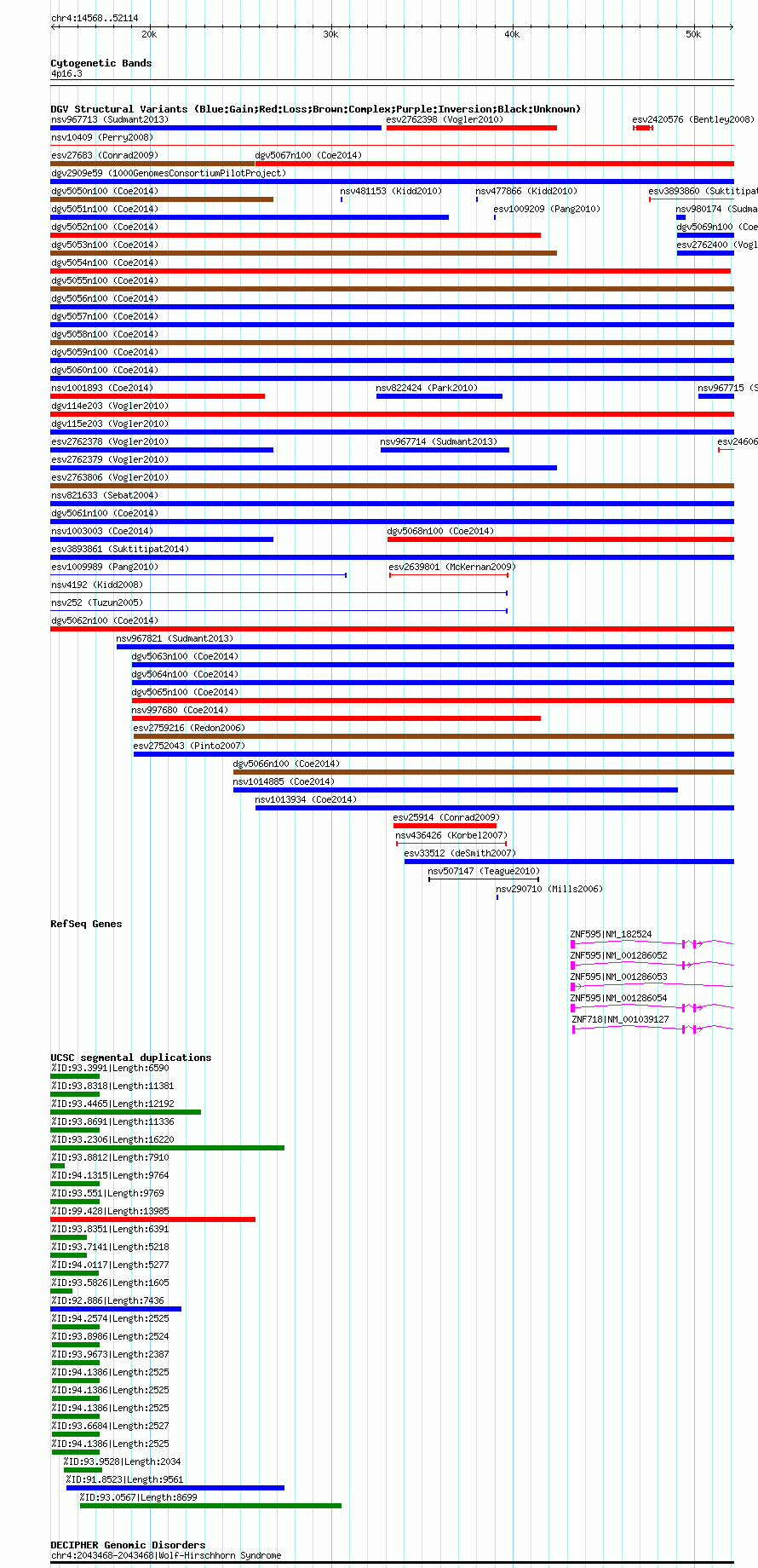
Task: Click nsv997680 (Coe2014) loss variant
Action: coord(336,718)
